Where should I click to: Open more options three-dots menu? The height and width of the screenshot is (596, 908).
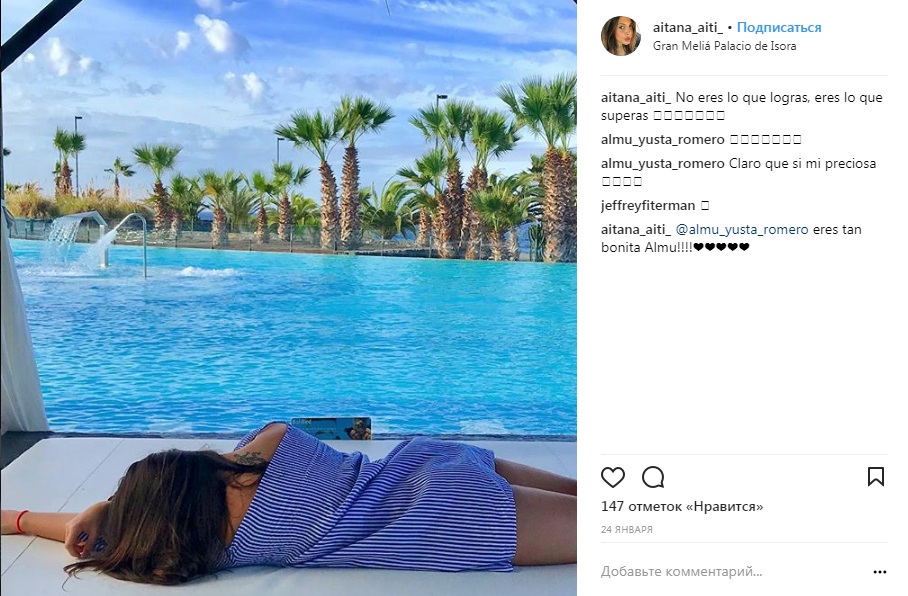[880, 572]
